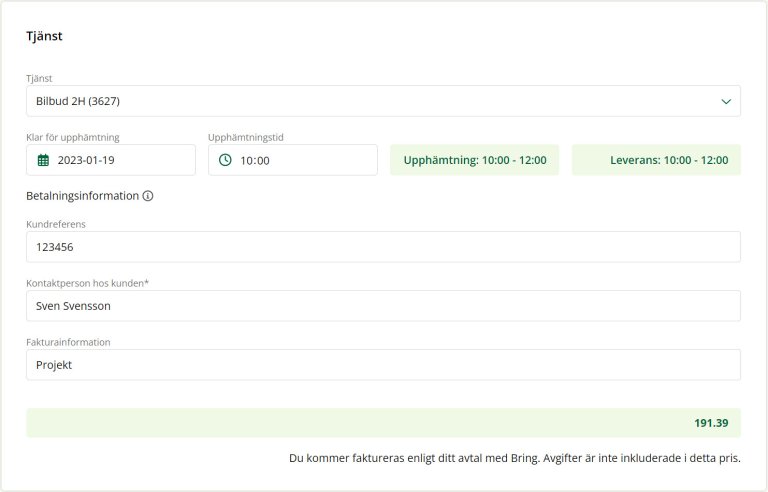768x492 pixels.
Task: Click the Bring invoicing disclaimer text
Action: (x=514, y=458)
